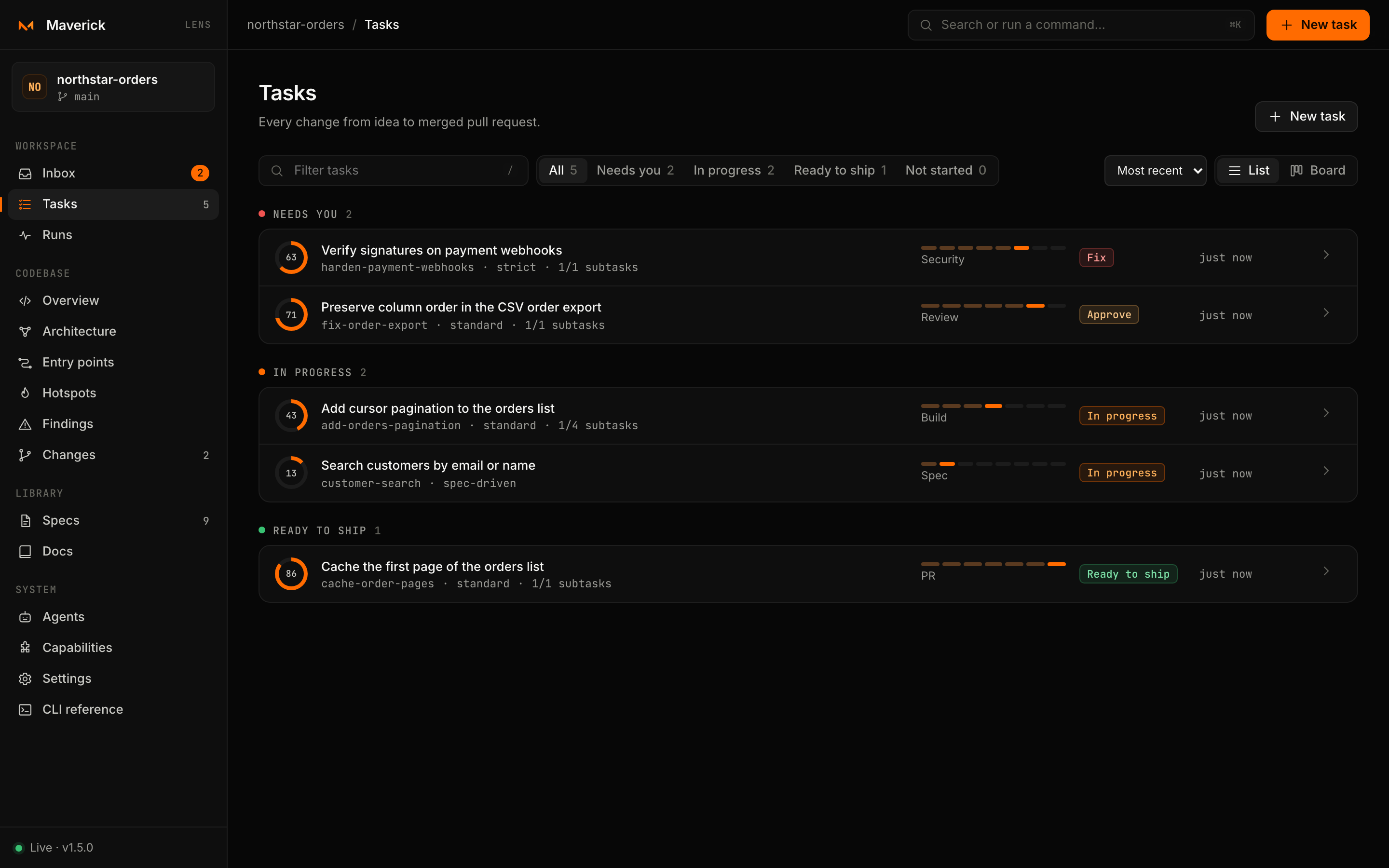Switch to Board view

tap(1318, 171)
